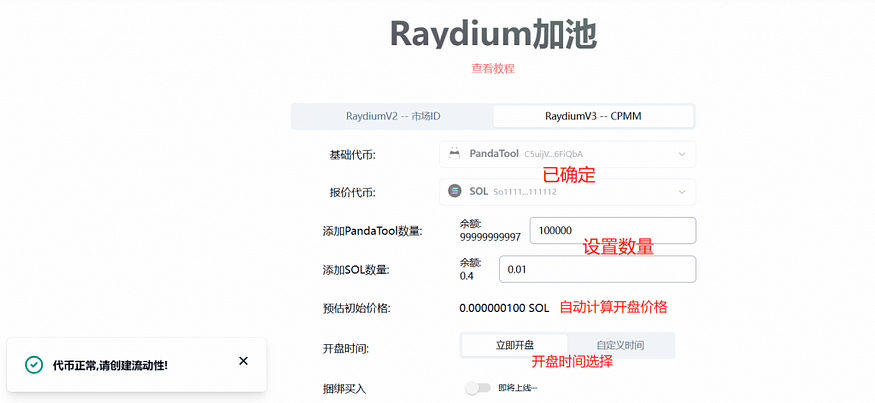Toggle the 捆绑买入 switch
This screenshot has width=875, height=403.
(x=478, y=388)
